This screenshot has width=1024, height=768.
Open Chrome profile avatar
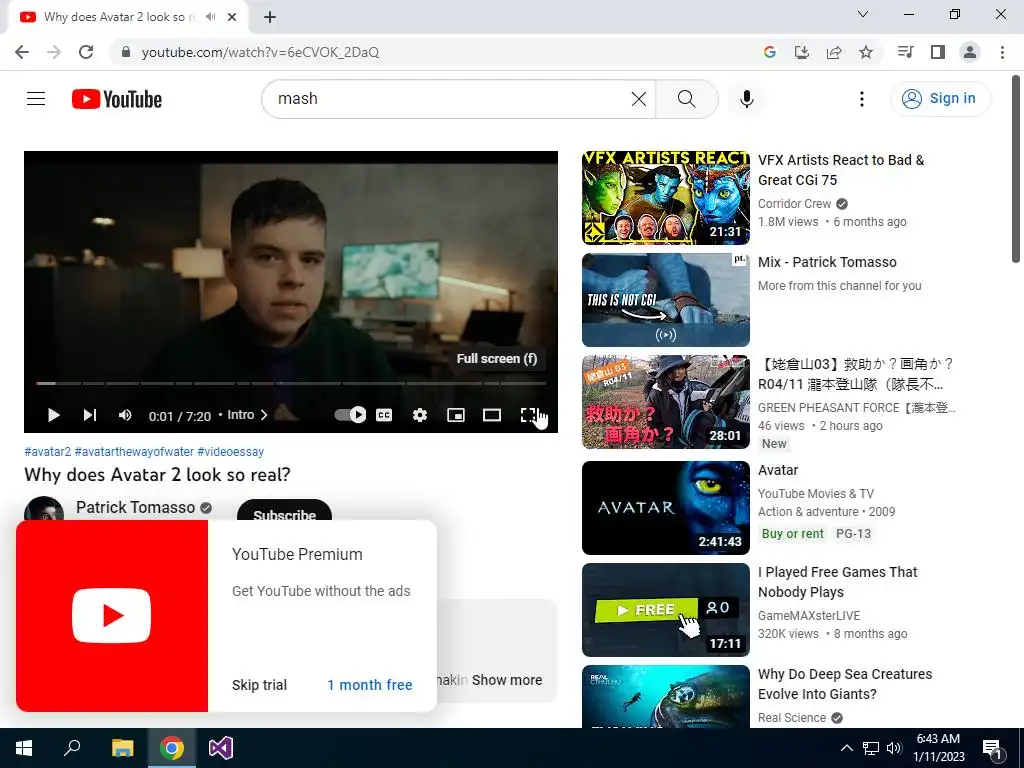pos(970,52)
